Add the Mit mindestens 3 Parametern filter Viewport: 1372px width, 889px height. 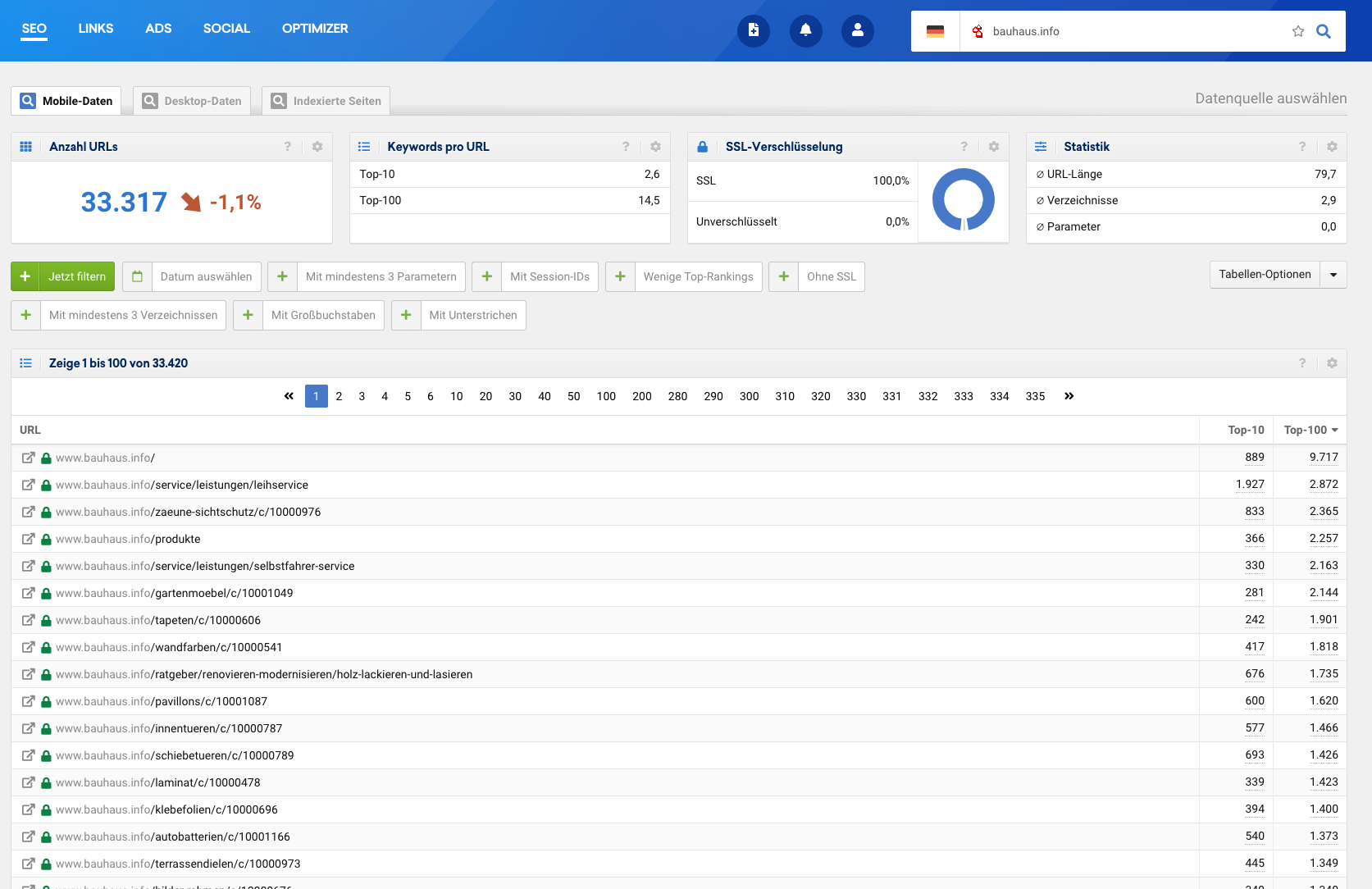[367, 276]
